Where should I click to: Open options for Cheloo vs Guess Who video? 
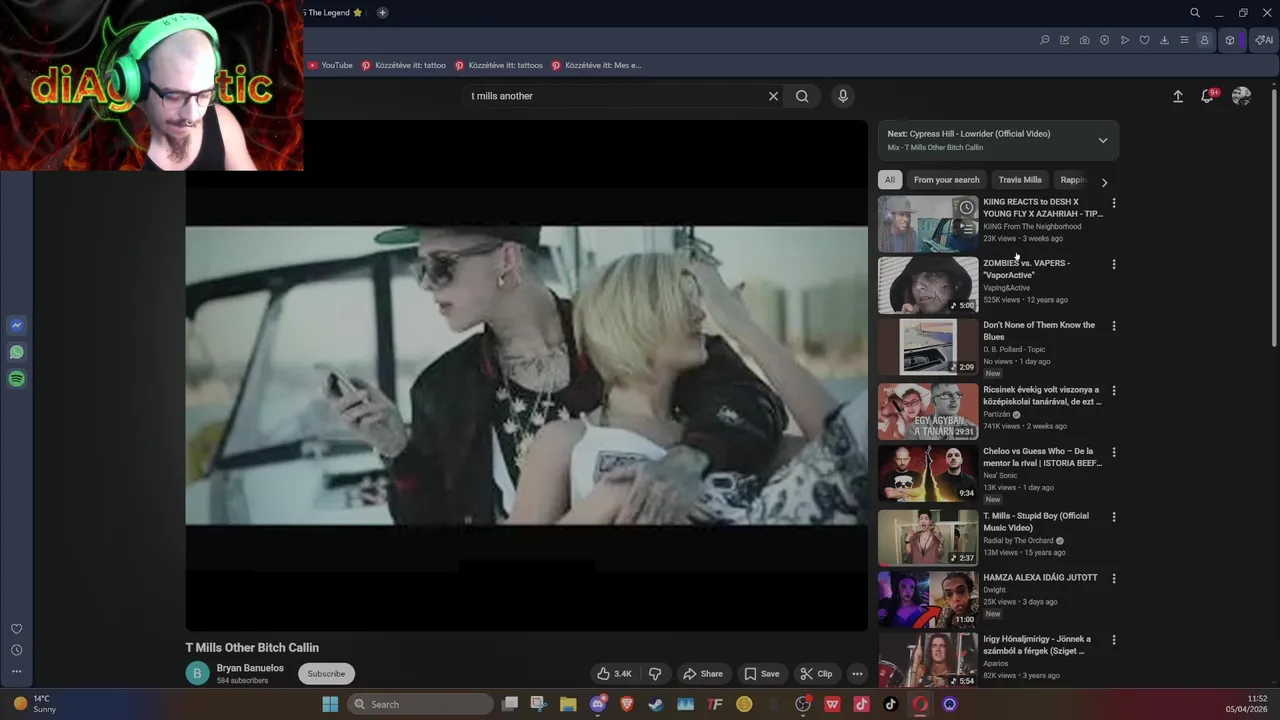coord(1114,452)
